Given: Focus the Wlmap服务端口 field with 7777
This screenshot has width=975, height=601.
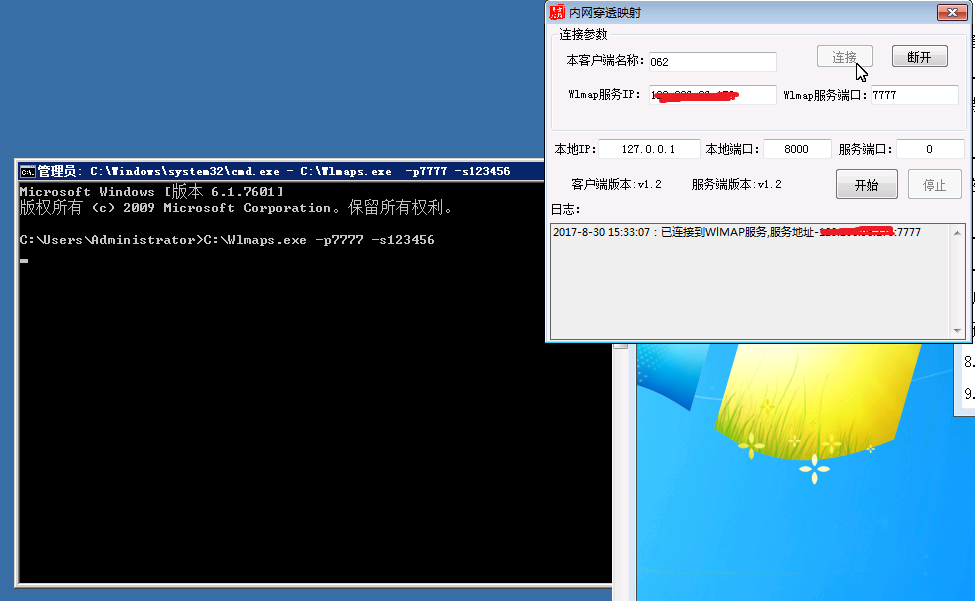Looking at the screenshot, I should coord(914,95).
